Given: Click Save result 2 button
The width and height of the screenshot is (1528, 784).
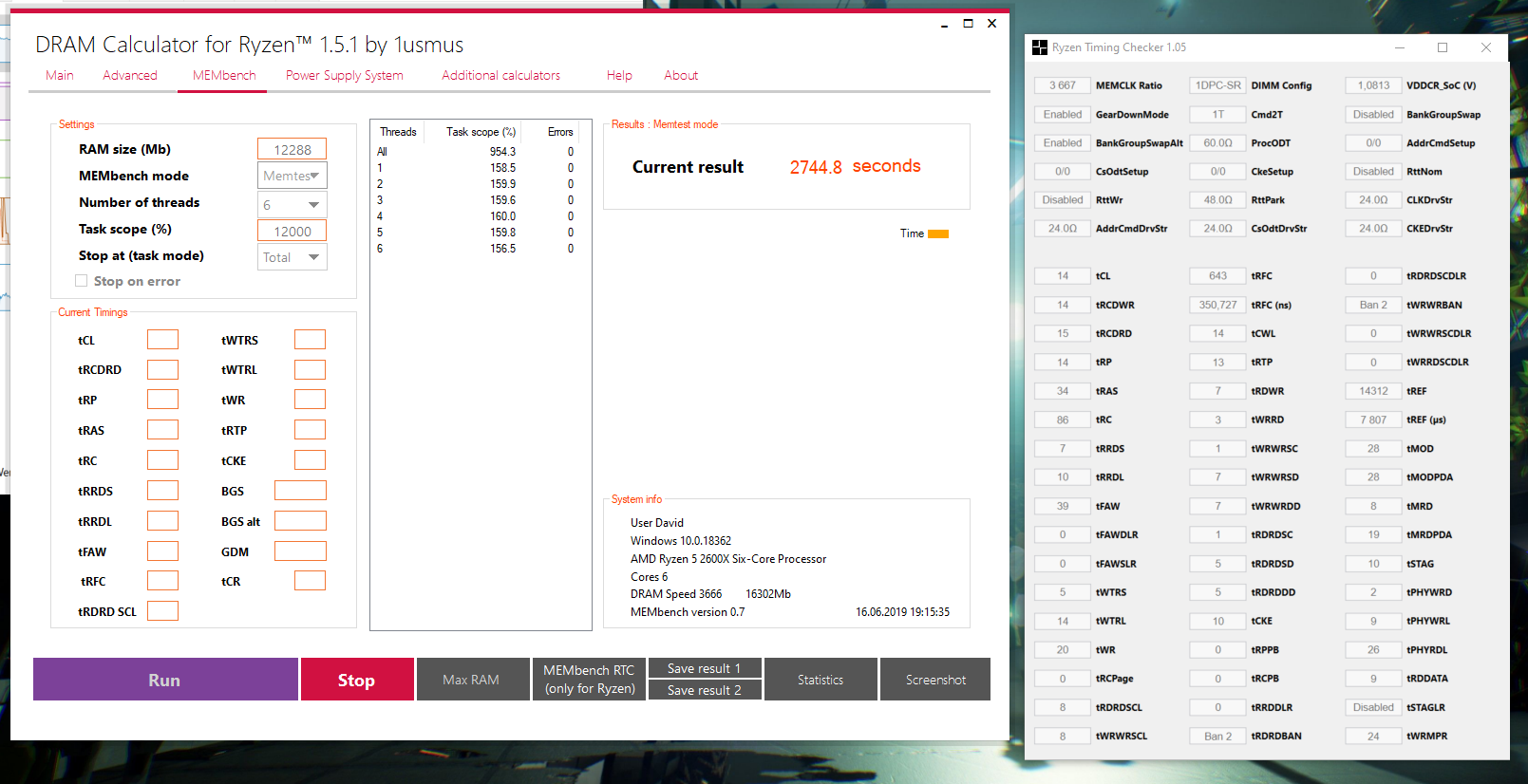Looking at the screenshot, I should point(705,690).
